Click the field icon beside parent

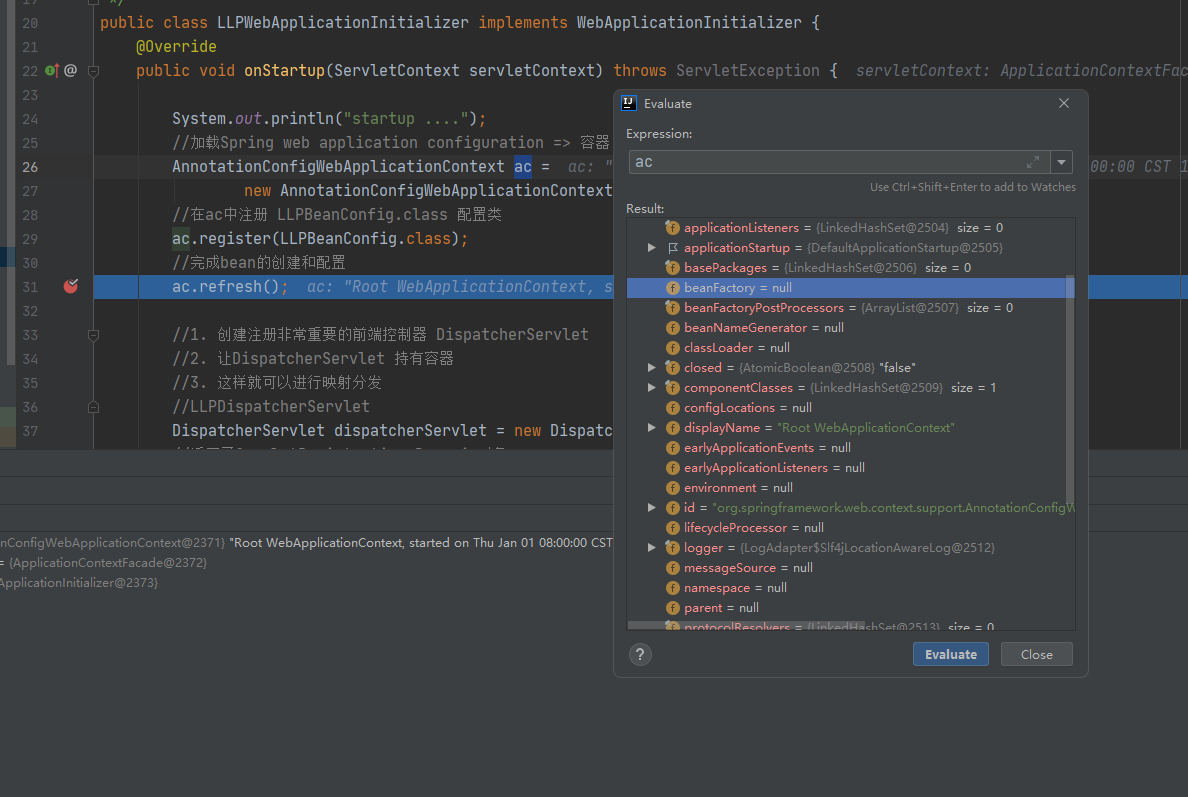[x=672, y=608]
